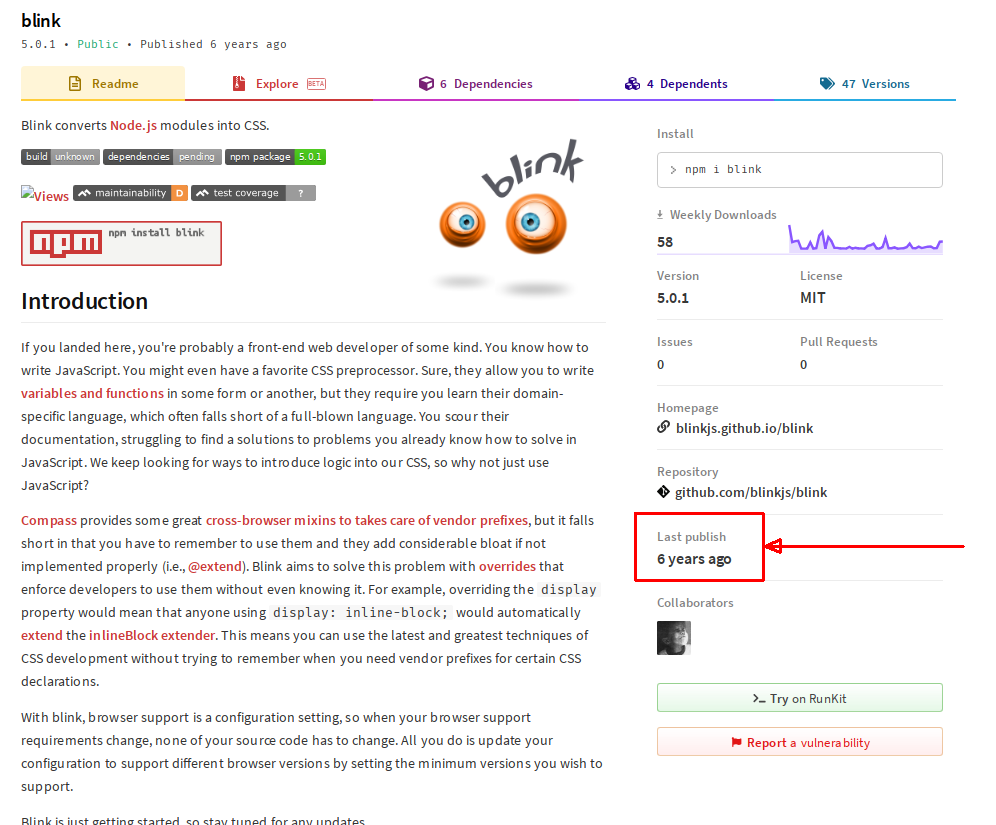
Task: Click the dependencies pending badge
Action: pos(163,156)
